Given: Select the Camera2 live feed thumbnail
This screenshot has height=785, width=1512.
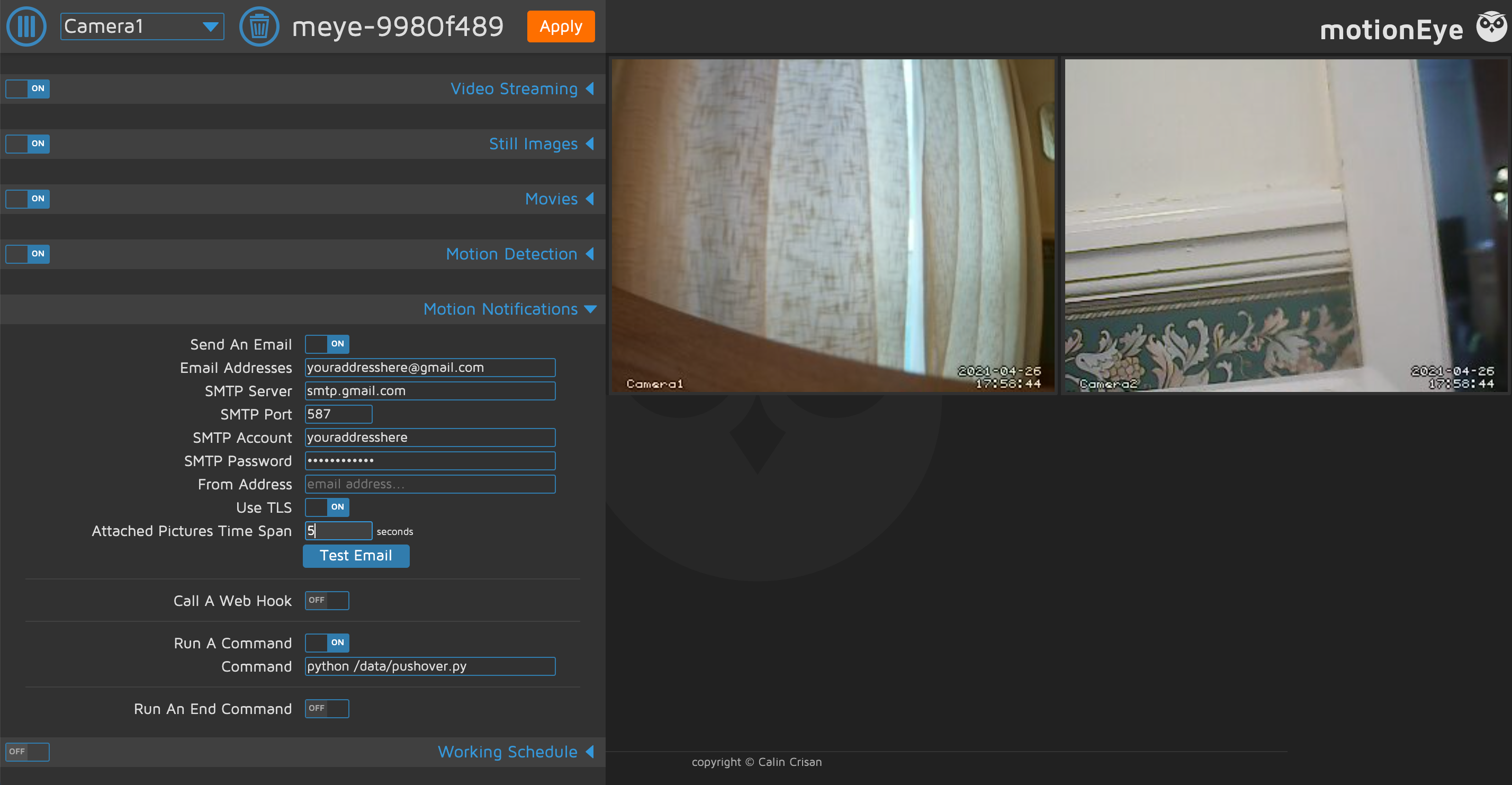Looking at the screenshot, I should tap(1287, 226).
